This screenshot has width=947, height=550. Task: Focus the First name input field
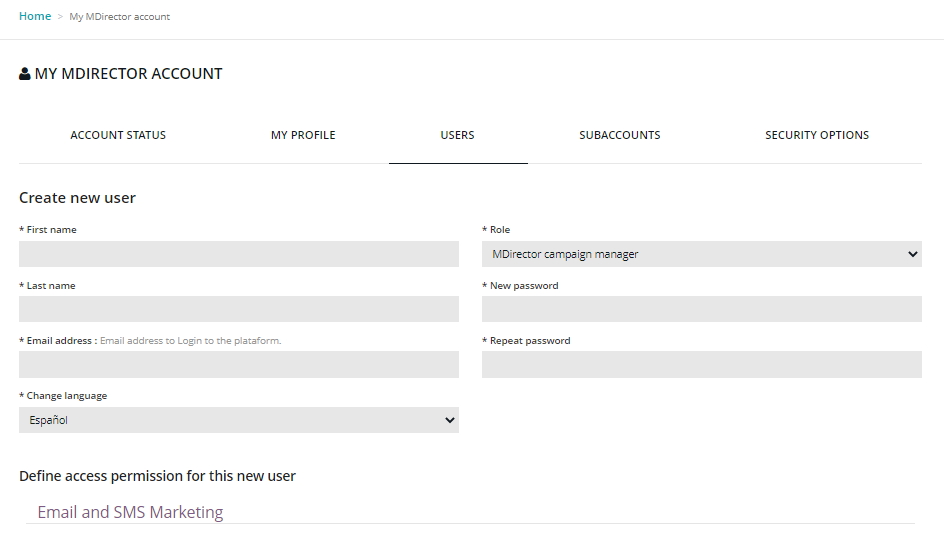[238, 254]
